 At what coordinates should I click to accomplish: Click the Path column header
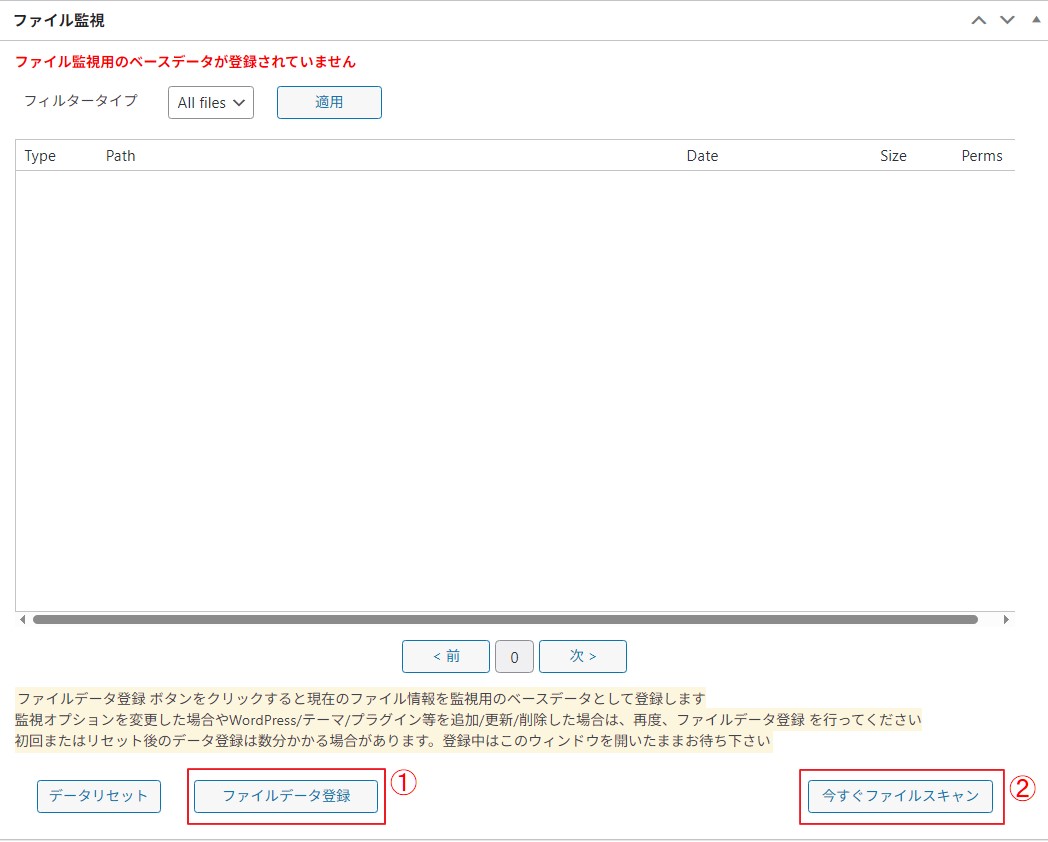120,156
